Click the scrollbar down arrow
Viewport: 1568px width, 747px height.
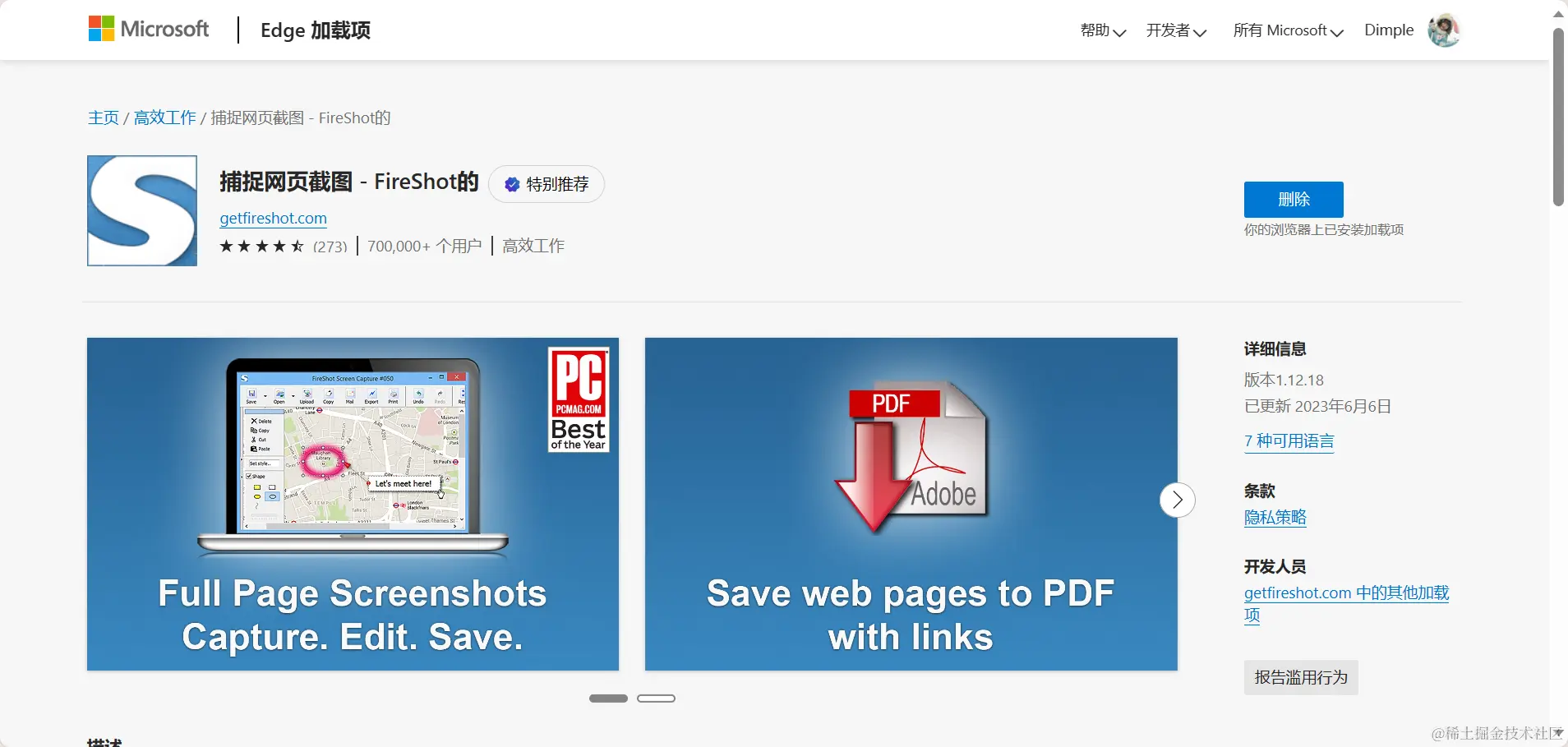[x=1558, y=733]
